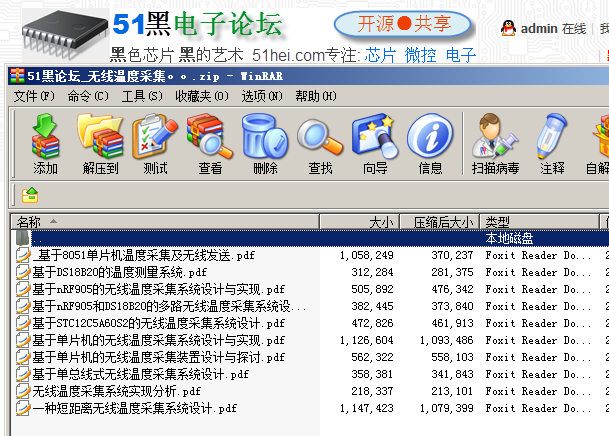Click the 51黑电子论坛 site title
Screen dimensions: 609x436
197,24
